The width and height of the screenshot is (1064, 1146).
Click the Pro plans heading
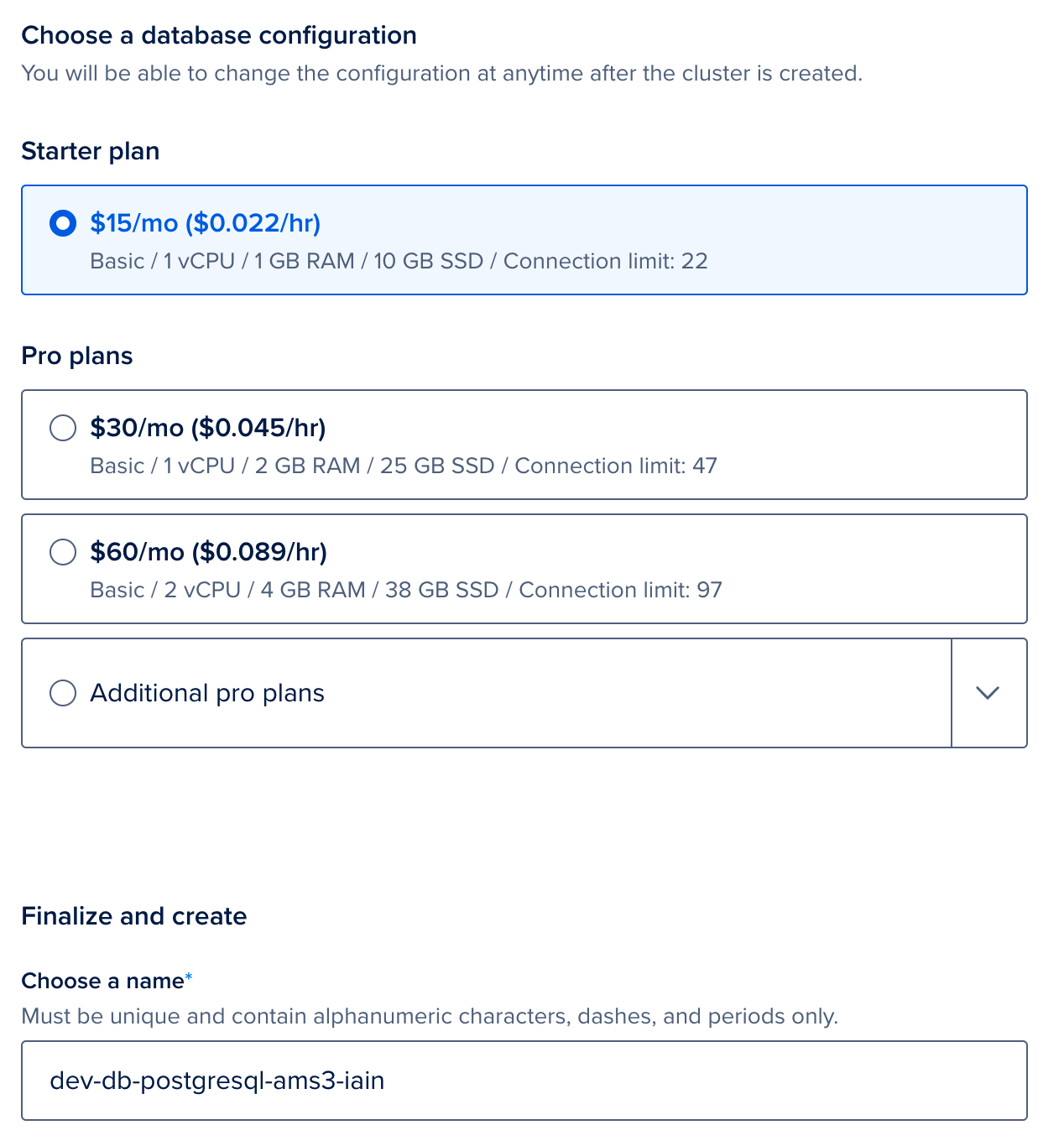(x=77, y=356)
